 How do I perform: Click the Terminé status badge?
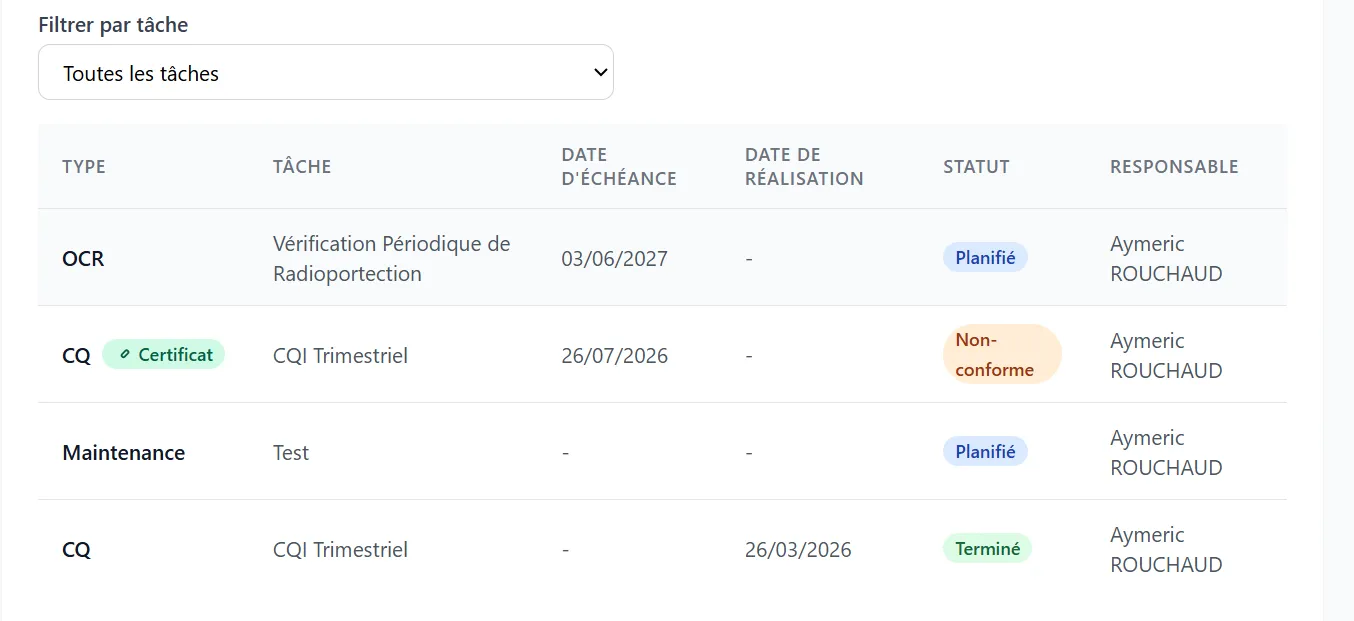point(987,548)
